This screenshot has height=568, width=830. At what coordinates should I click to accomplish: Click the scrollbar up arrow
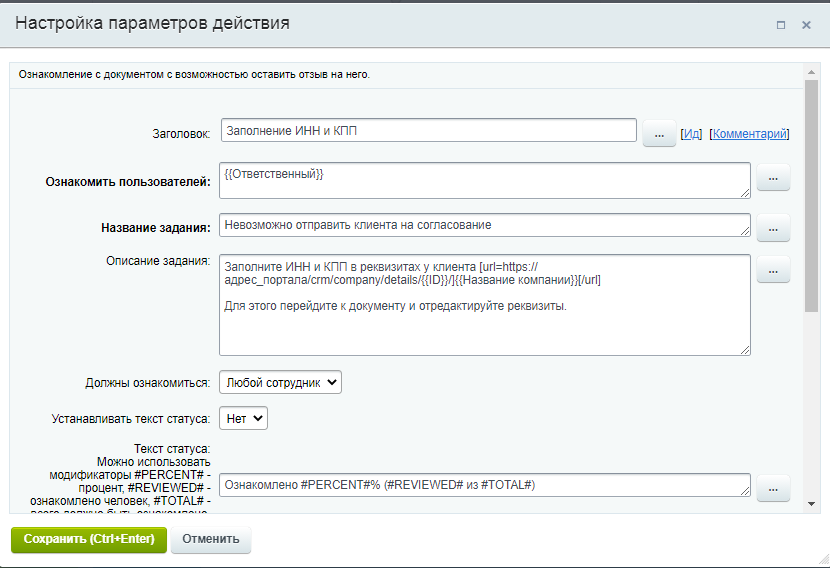(x=811, y=71)
